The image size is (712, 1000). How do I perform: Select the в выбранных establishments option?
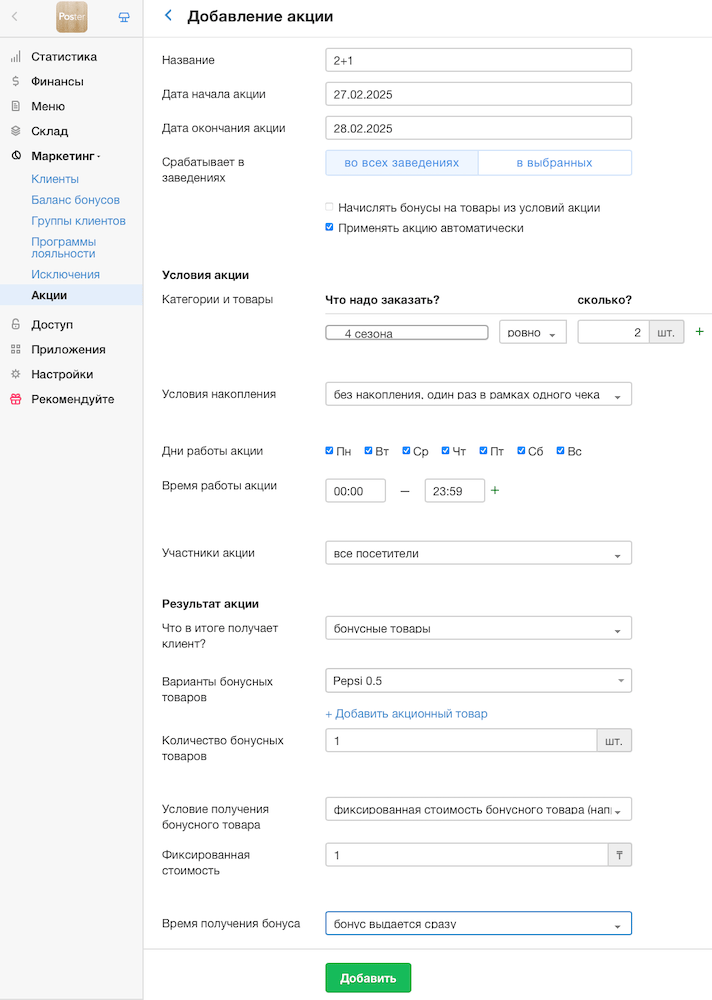point(554,163)
